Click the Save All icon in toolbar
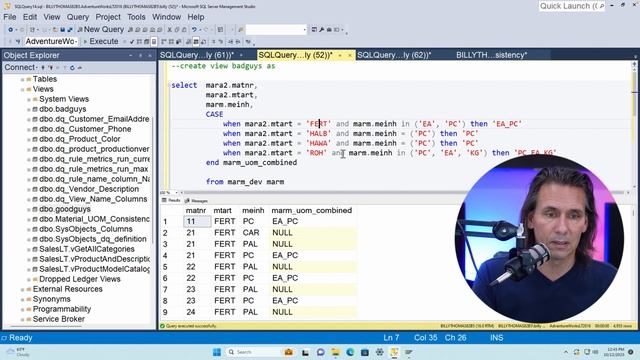 (70, 29)
